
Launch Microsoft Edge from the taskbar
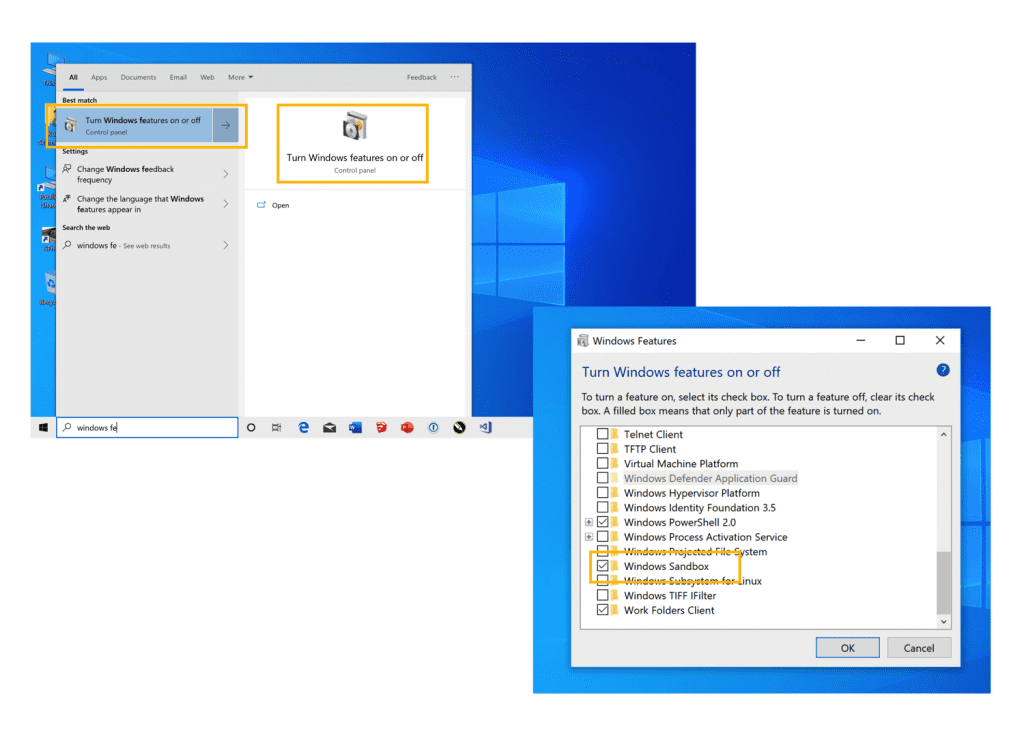(x=303, y=427)
